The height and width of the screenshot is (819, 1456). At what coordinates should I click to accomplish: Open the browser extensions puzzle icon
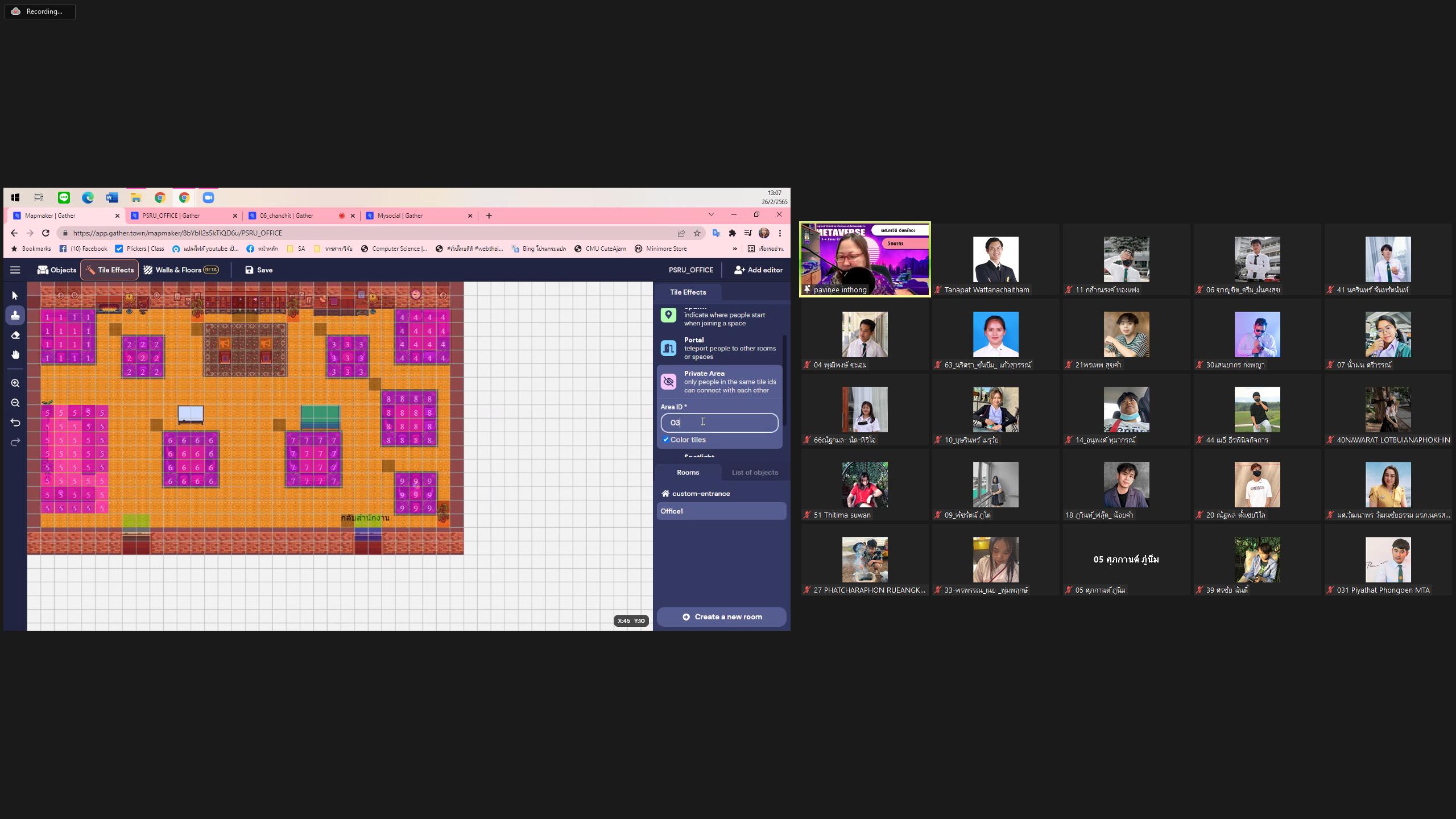pyautogui.click(x=732, y=233)
